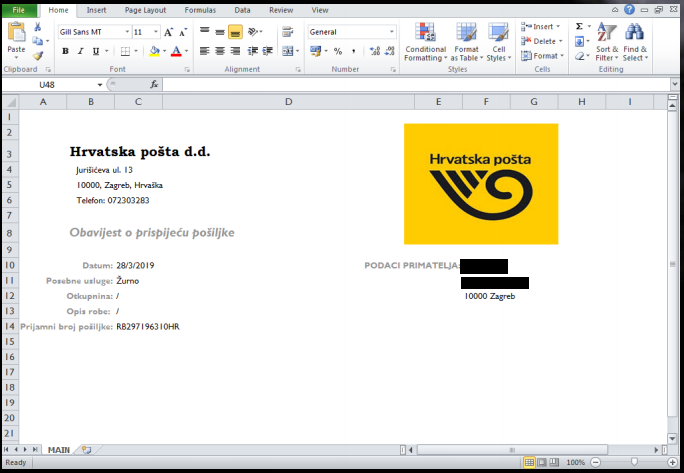
Task: Click Increase Font Size icon
Action: tap(168, 32)
